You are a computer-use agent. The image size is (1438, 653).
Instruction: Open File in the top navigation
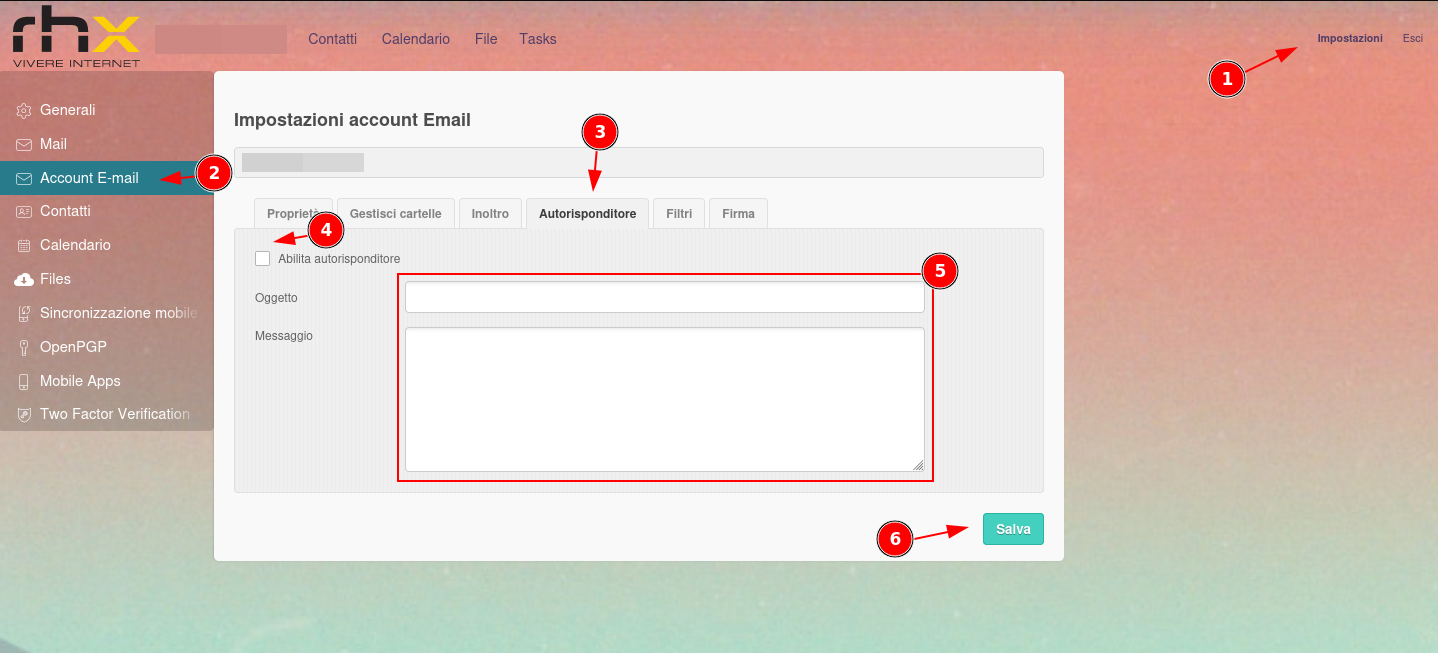tap(486, 39)
